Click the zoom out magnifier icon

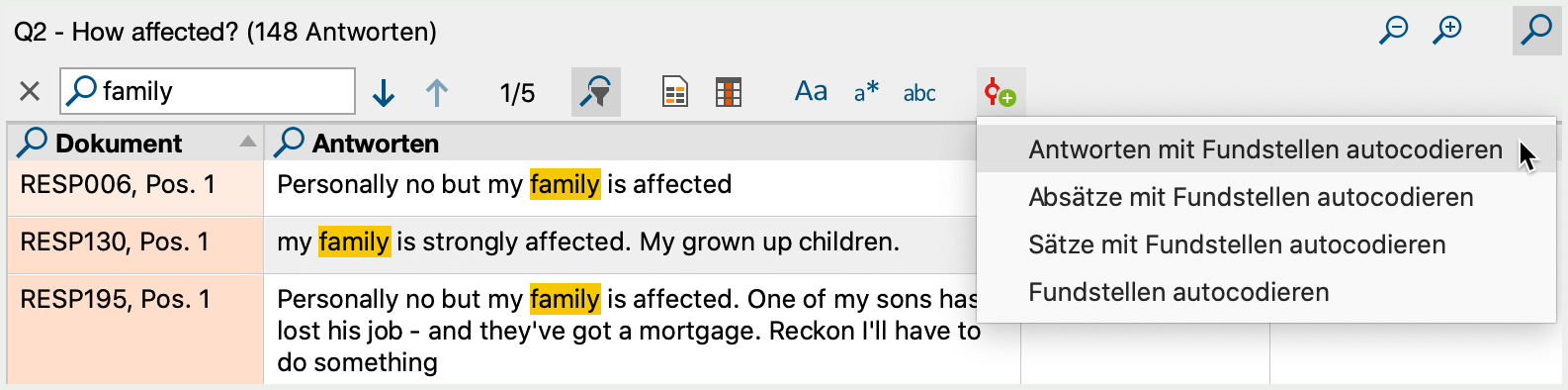click(x=1393, y=31)
